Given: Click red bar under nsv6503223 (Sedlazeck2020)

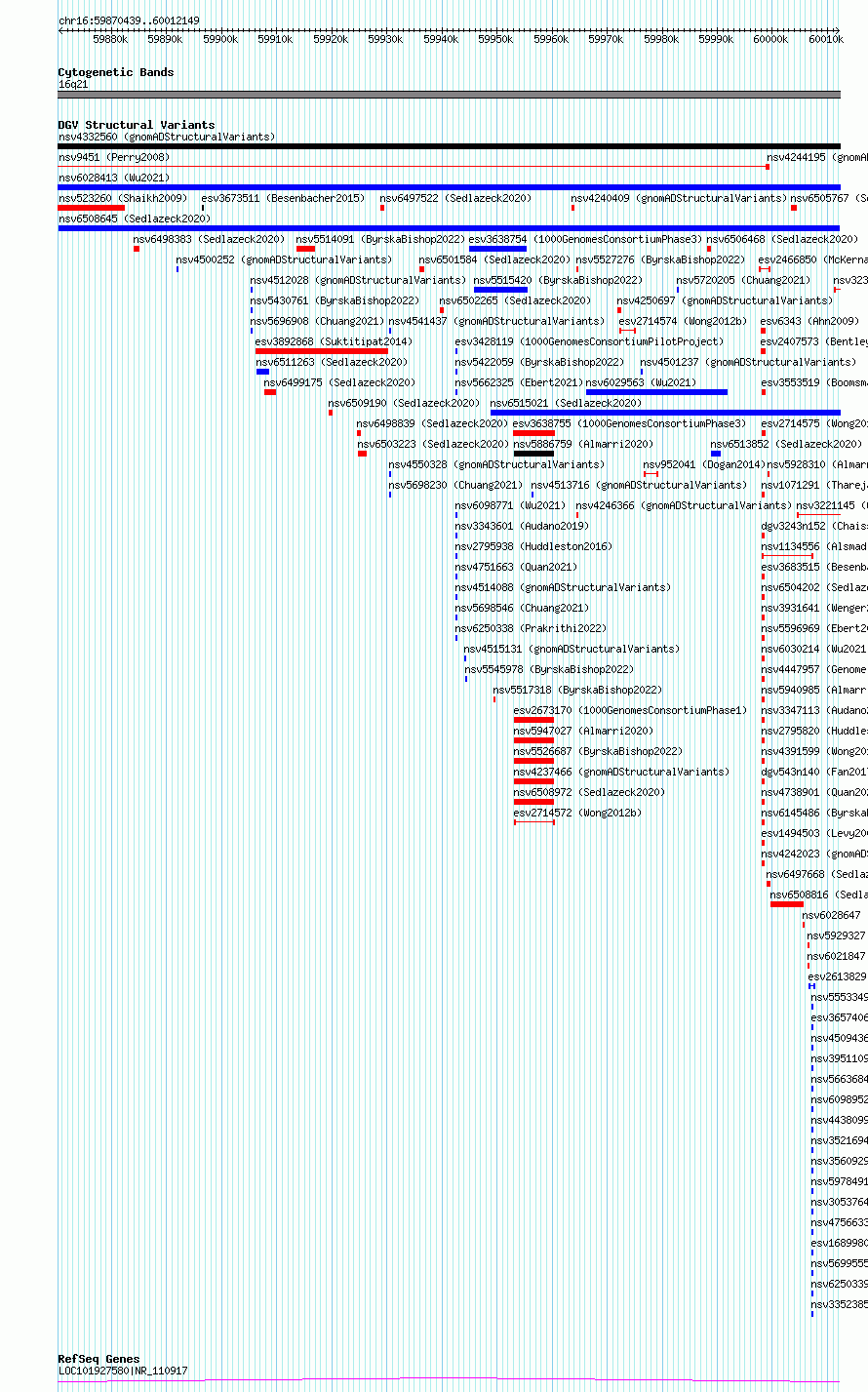Looking at the screenshot, I should point(362,454).
